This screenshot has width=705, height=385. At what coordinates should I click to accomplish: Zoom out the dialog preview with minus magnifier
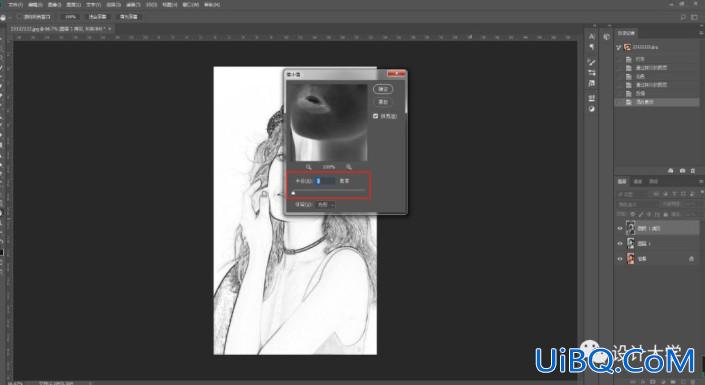point(308,167)
